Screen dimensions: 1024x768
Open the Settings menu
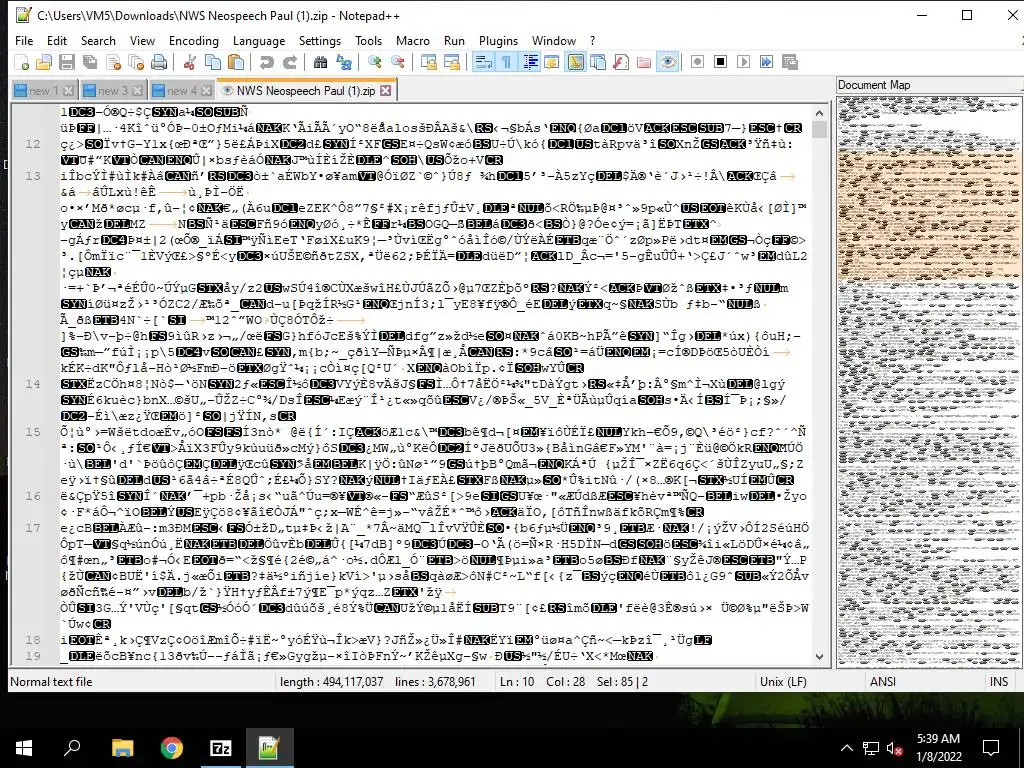[319, 40]
